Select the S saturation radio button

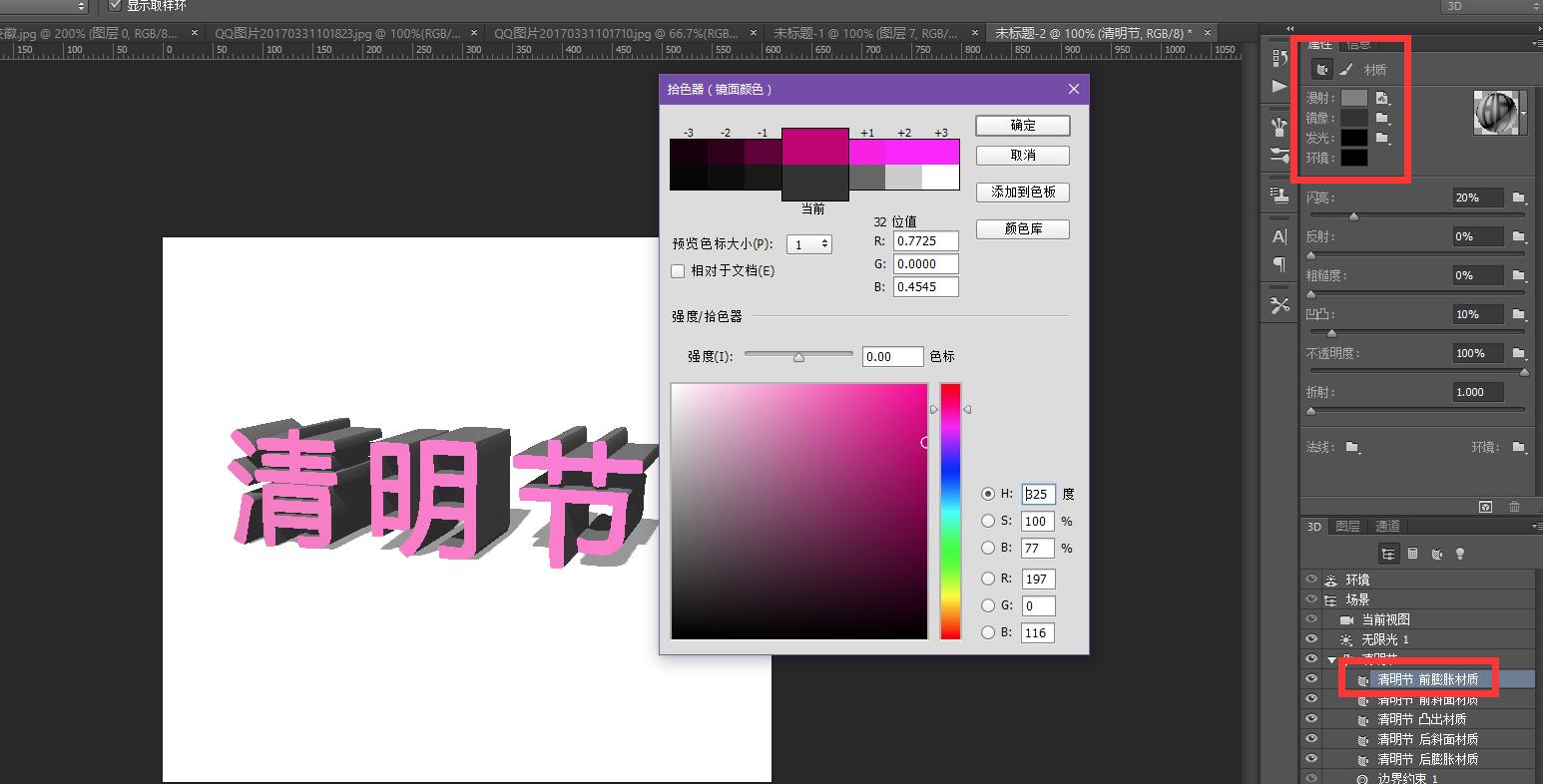pyautogui.click(x=988, y=521)
